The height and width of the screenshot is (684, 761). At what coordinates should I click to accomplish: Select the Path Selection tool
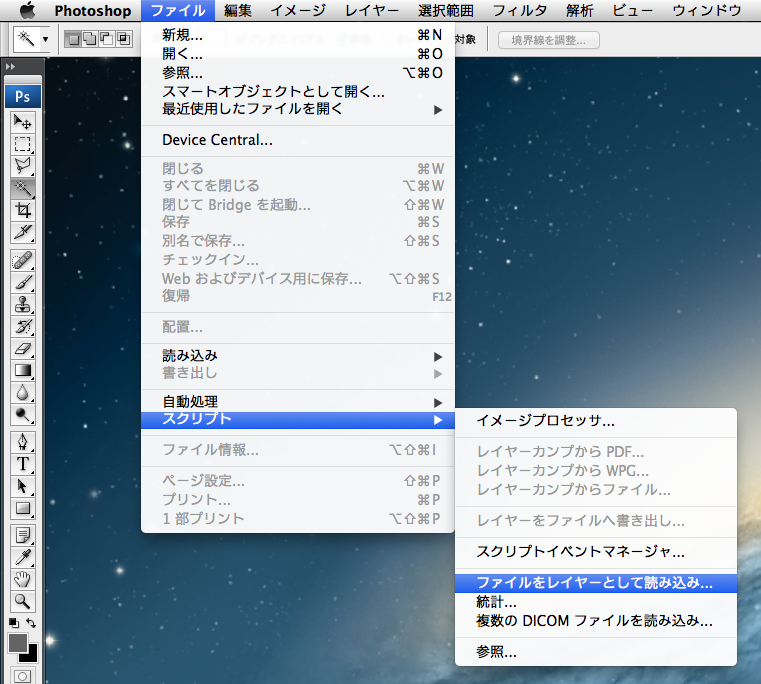point(22,486)
